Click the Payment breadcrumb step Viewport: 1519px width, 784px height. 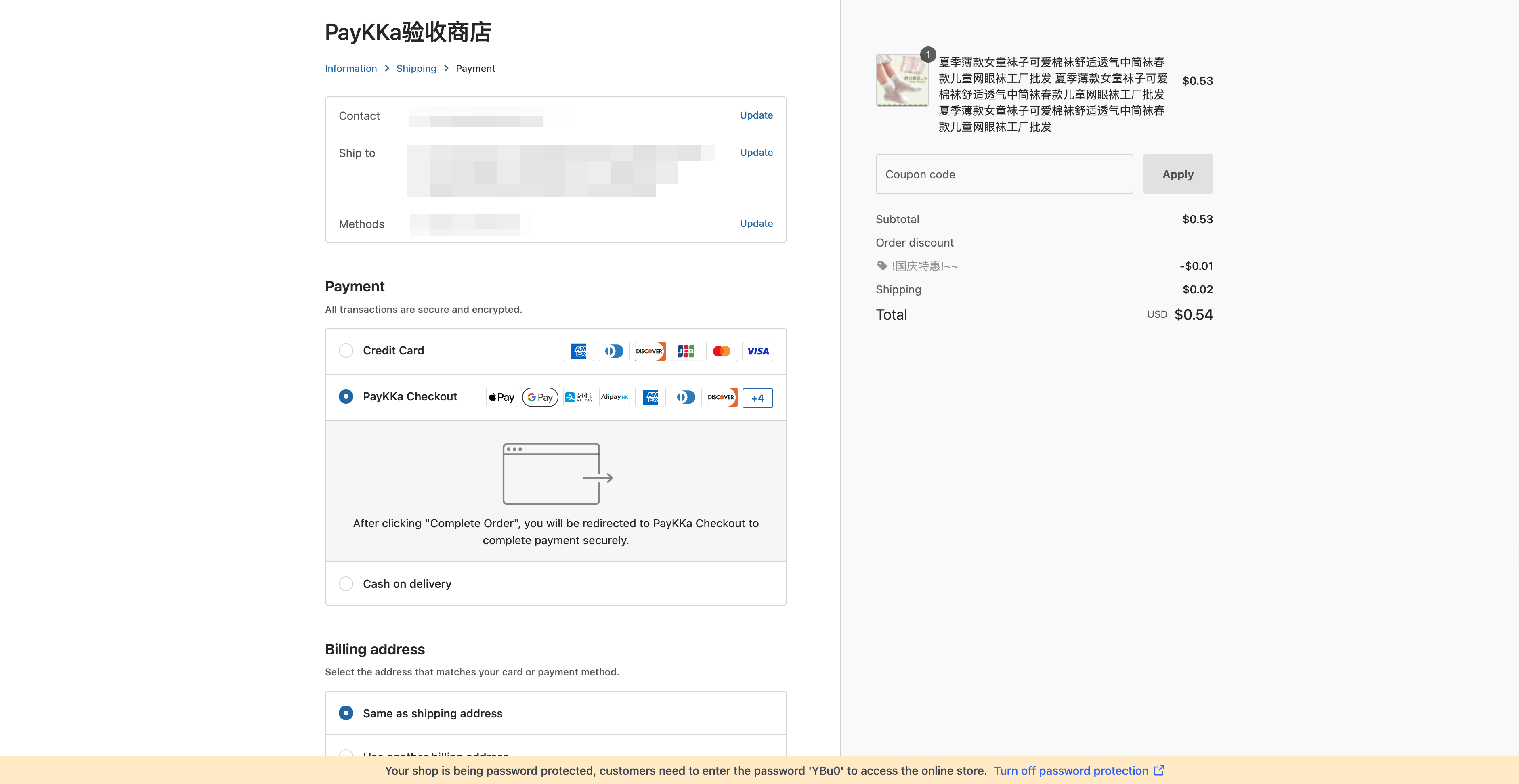point(475,68)
